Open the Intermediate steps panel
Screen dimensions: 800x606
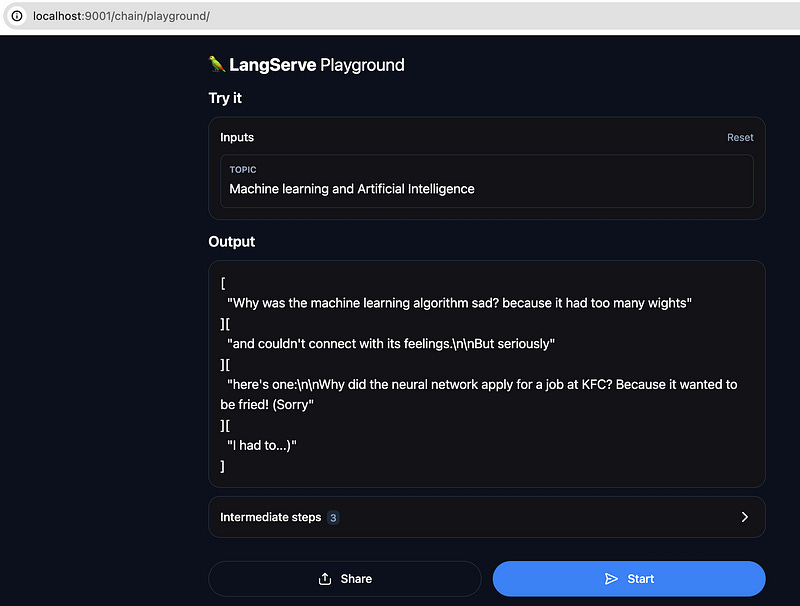click(x=487, y=517)
